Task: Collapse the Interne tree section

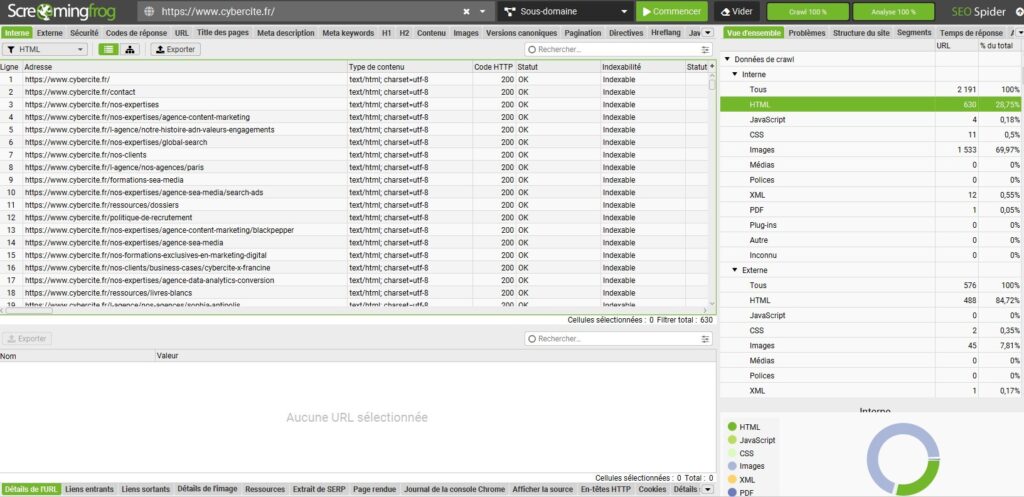Action: pos(735,74)
